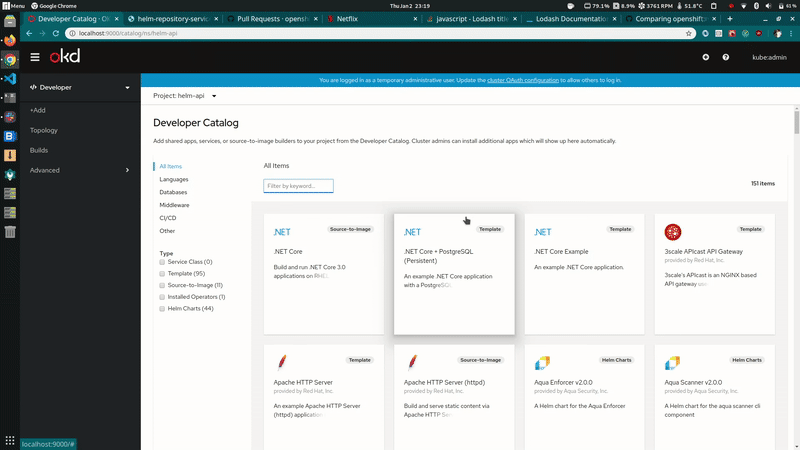Open the plus import icon in masthead
Image resolution: width=800 pixels, height=450 pixels.
[706, 57]
